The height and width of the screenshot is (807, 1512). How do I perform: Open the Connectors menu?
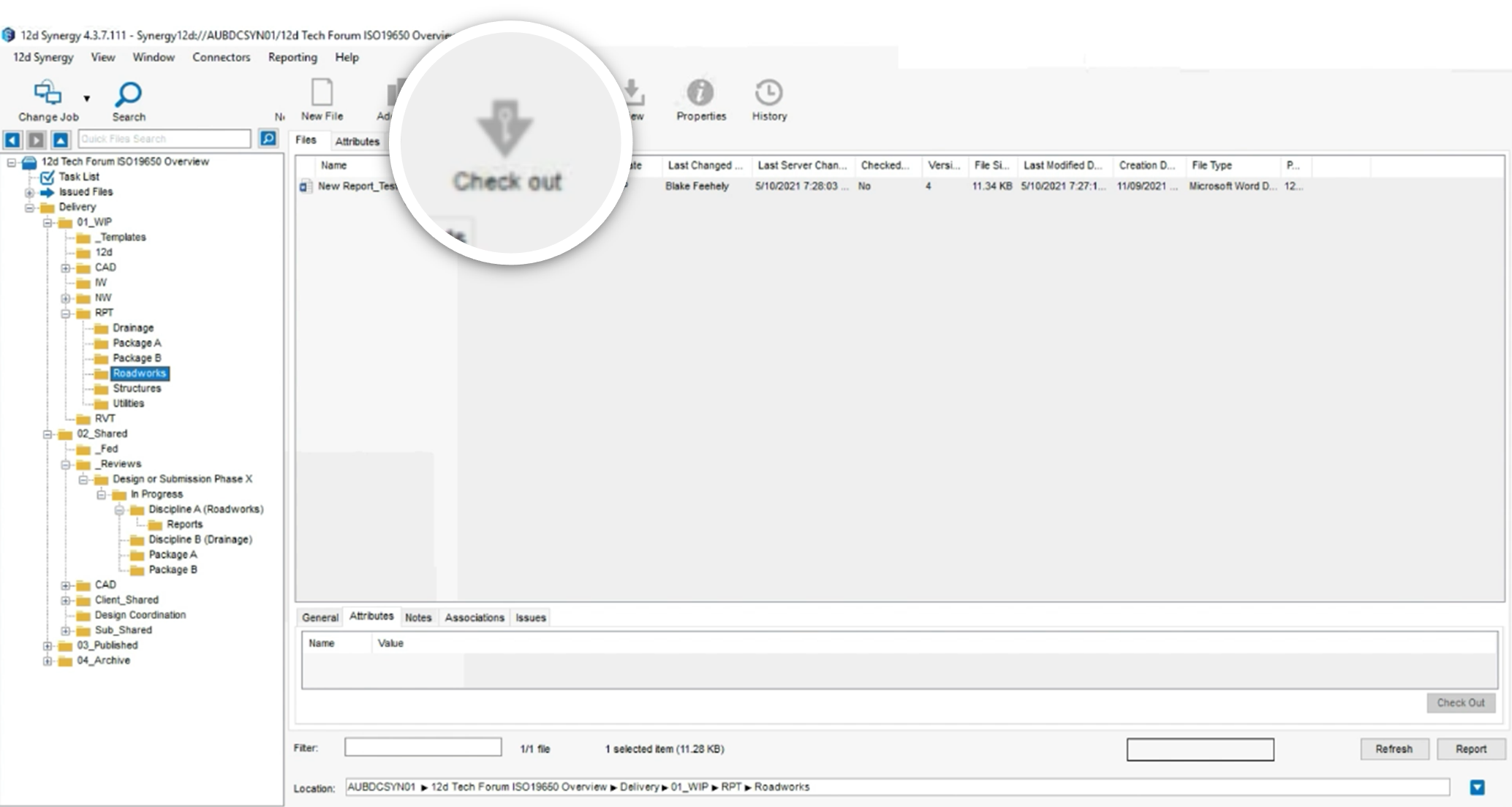(x=221, y=57)
